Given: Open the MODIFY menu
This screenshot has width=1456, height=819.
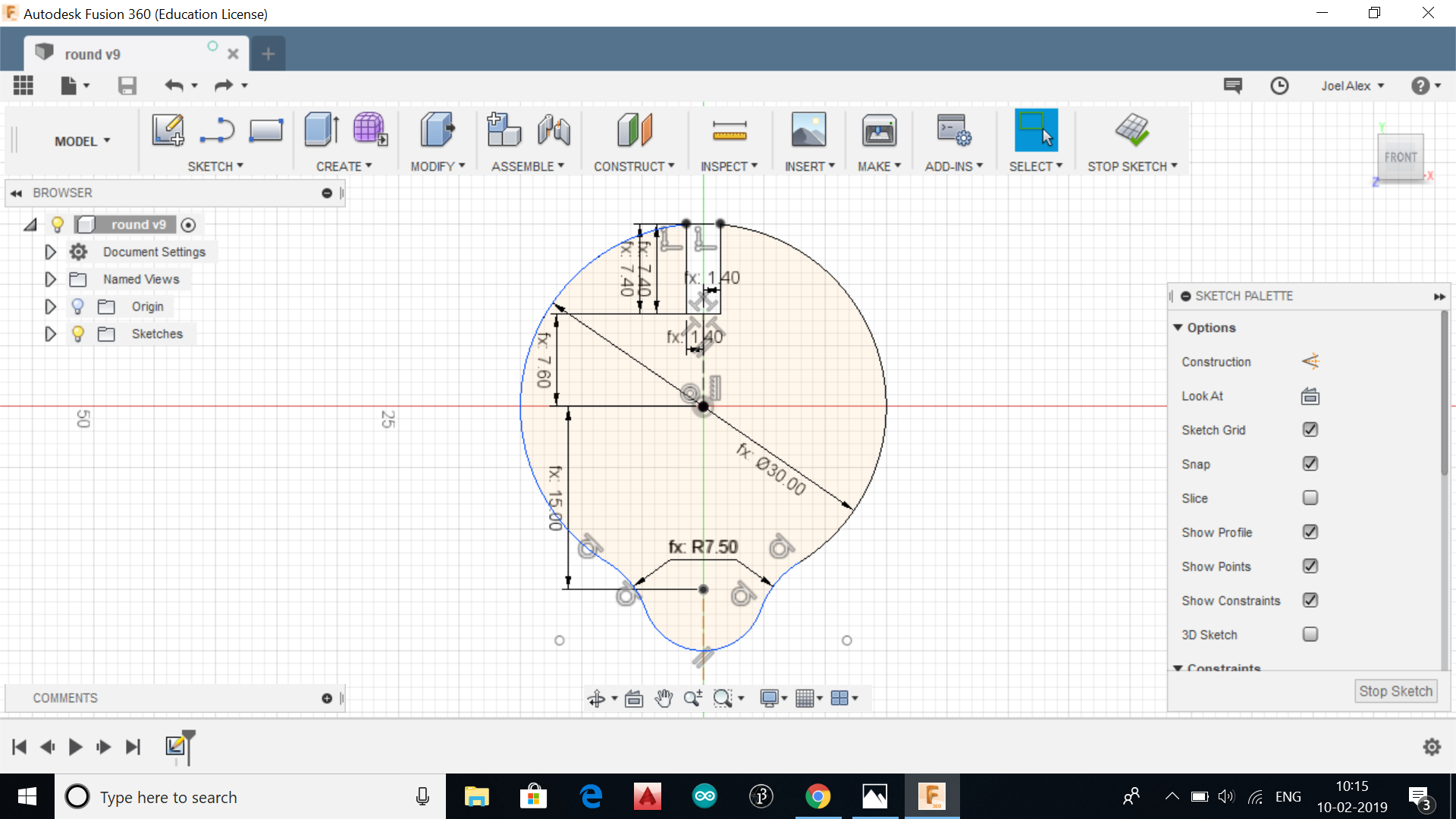Looking at the screenshot, I should (x=438, y=166).
